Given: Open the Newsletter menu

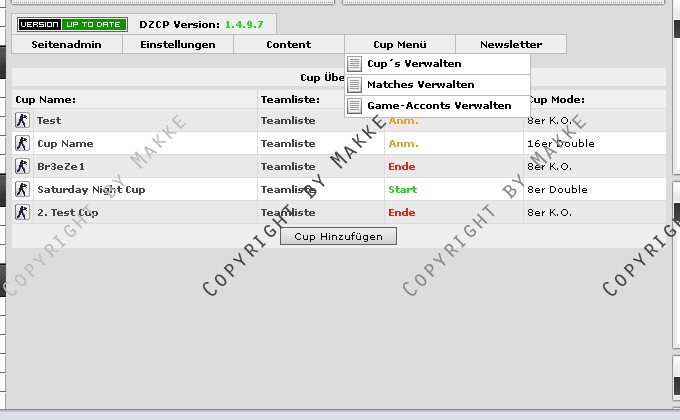Looking at the screenshot, I should coord(510,44).
